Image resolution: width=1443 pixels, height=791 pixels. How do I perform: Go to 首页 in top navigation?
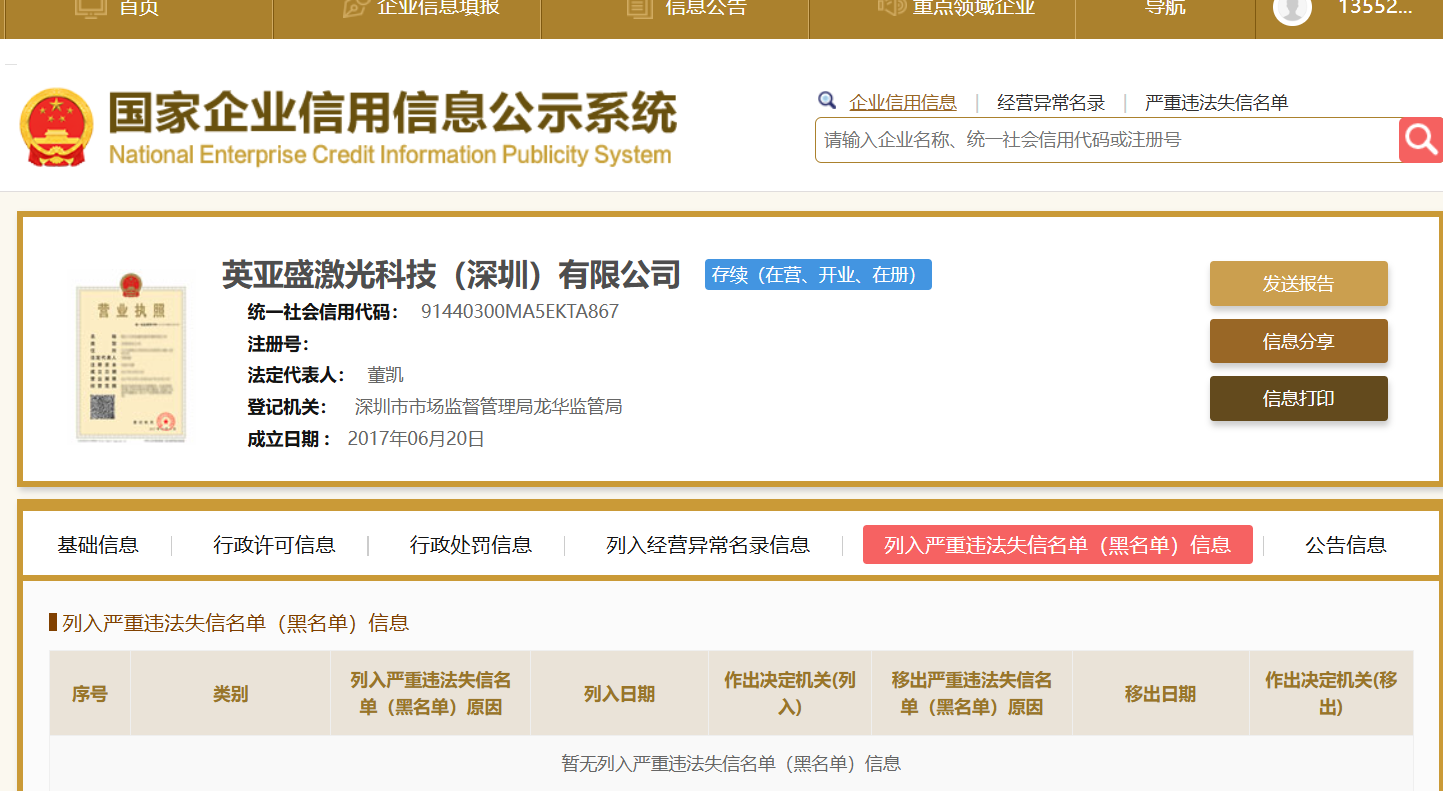(138, 8)
